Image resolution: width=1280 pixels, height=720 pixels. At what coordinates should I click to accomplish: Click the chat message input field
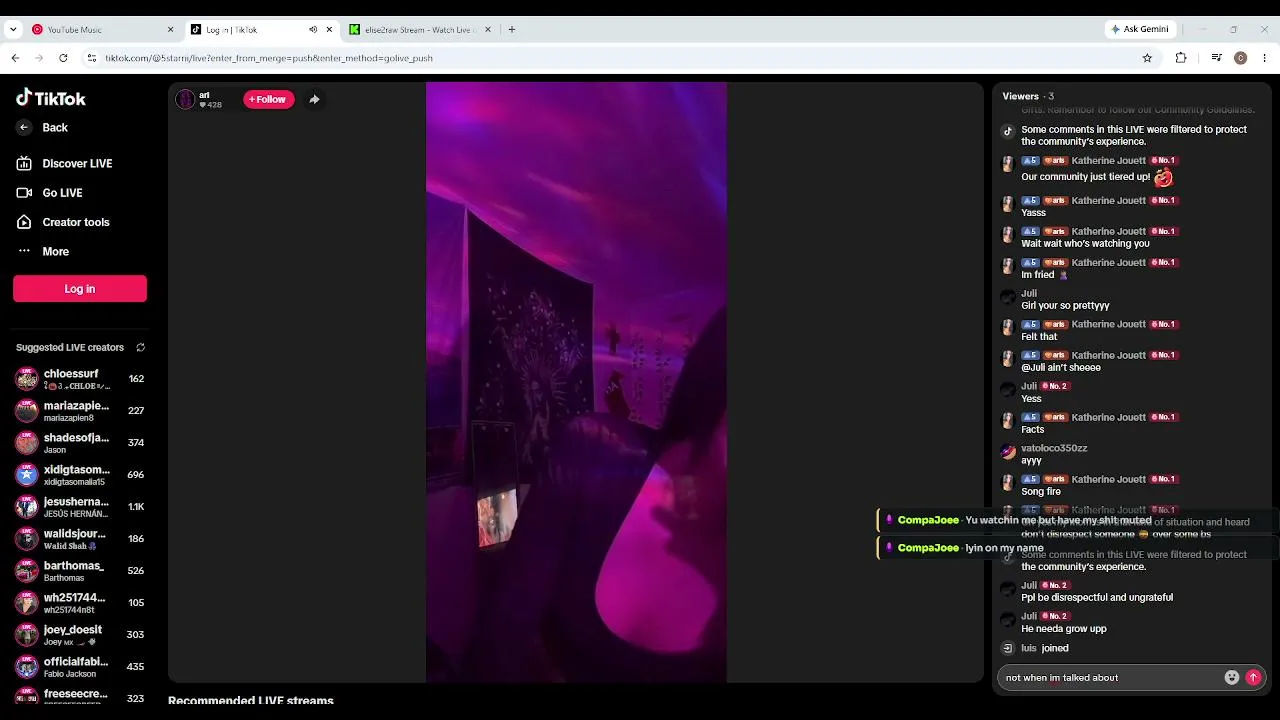point(1112,678)
